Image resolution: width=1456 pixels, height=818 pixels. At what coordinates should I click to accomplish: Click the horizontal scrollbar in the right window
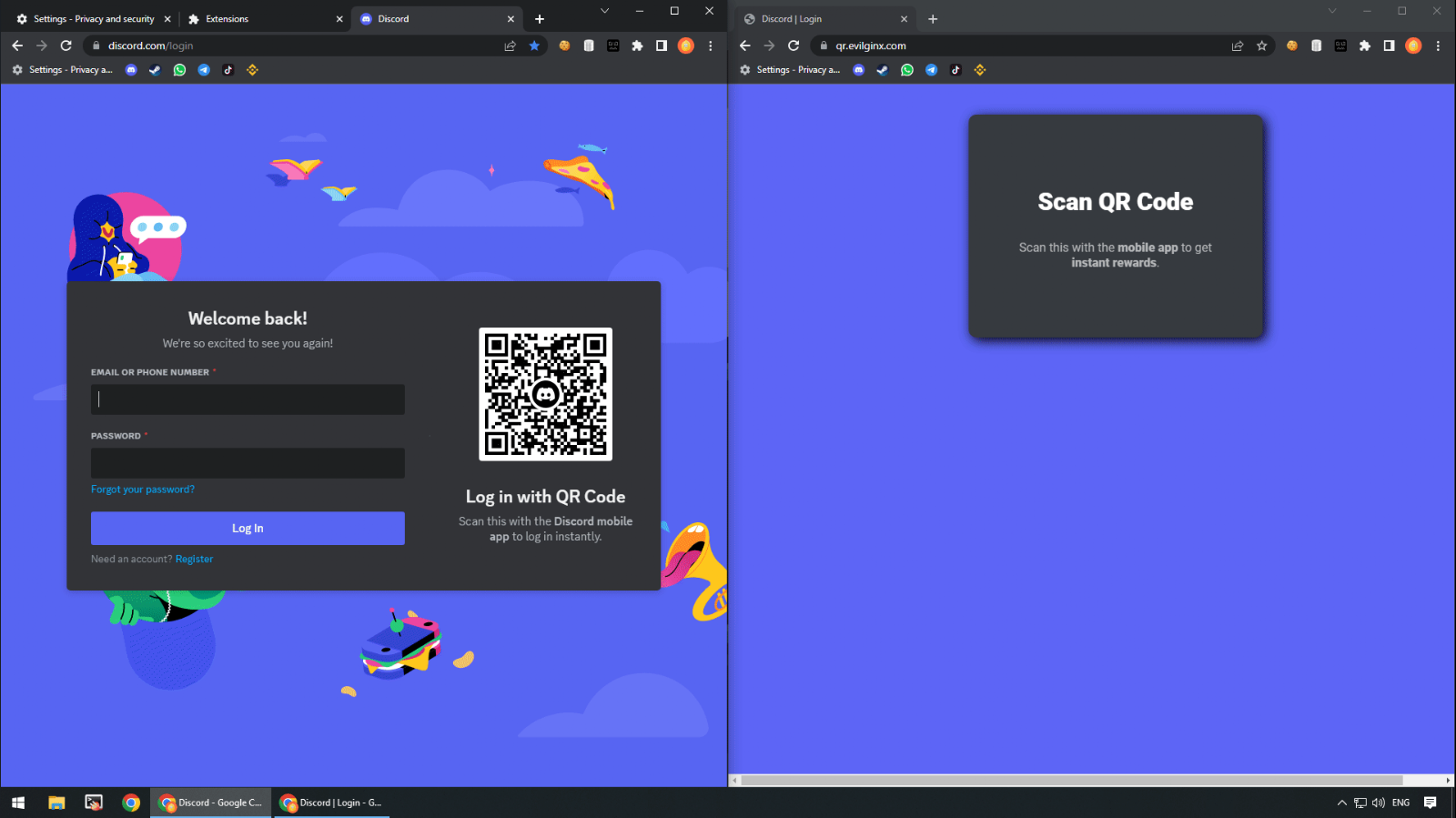1072,781
